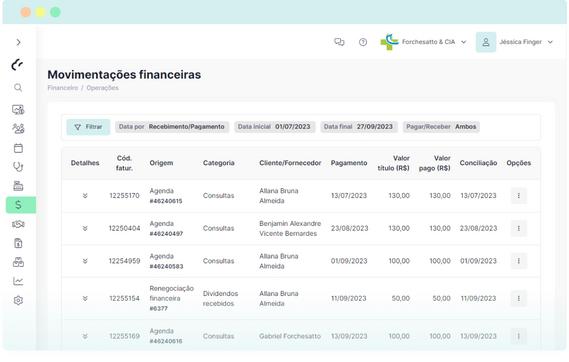The image size is (569, 362).
Task: Open the patients group sidebar icon
Action: click(x=18, y=128)
